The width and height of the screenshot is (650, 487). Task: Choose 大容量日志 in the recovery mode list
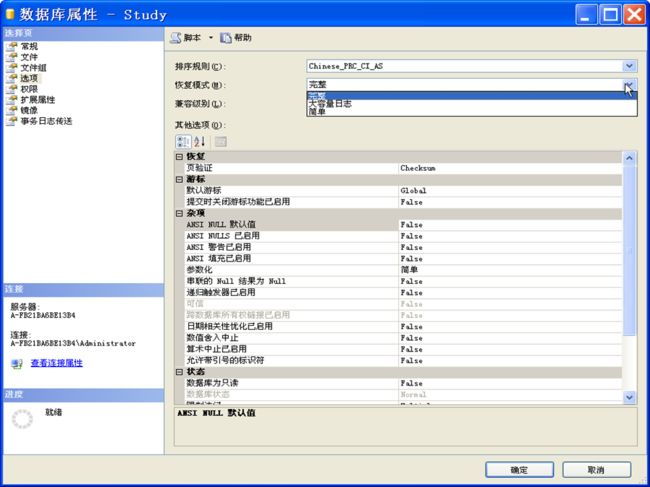pos(472,104)
